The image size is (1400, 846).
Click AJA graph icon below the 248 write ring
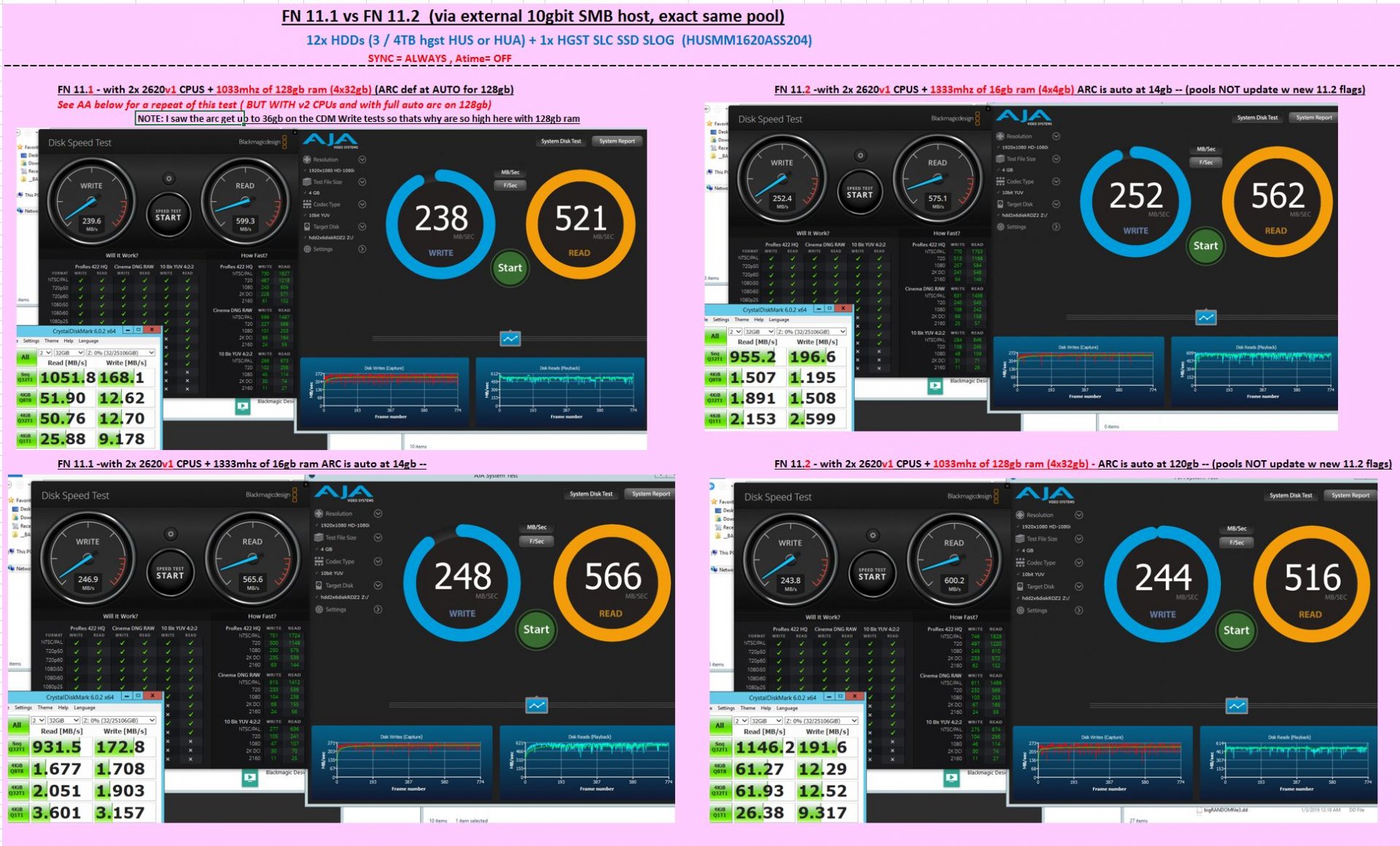point(537,705)
